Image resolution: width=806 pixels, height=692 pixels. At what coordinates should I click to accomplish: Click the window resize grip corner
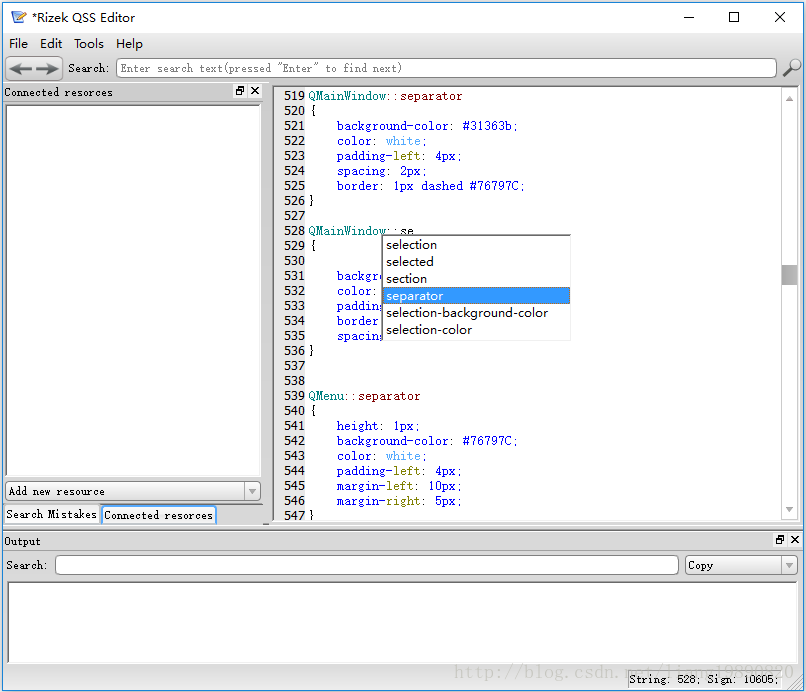(x=796, y=682)
